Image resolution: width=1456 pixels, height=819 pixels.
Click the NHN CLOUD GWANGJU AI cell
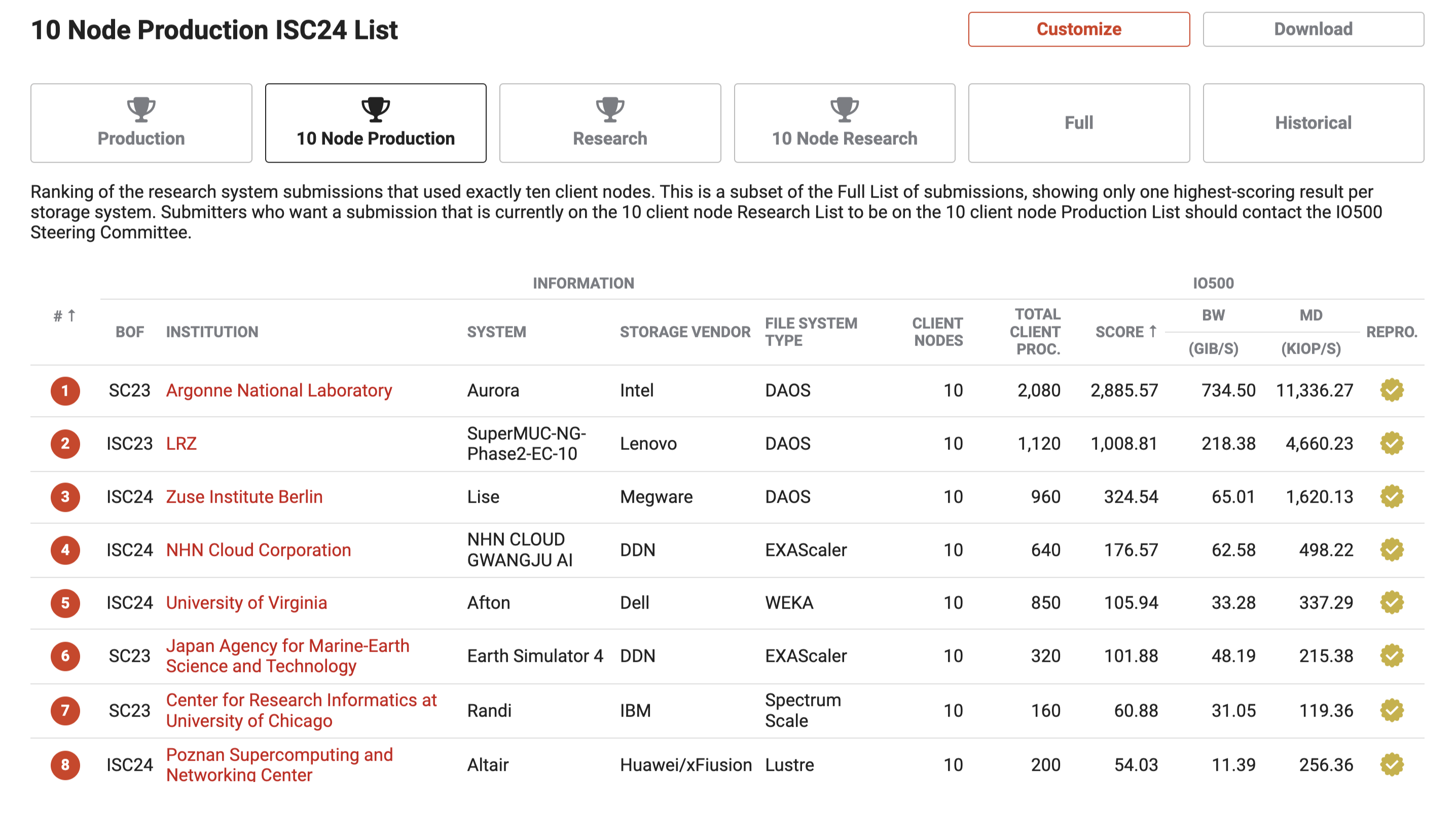click(520, 549)
